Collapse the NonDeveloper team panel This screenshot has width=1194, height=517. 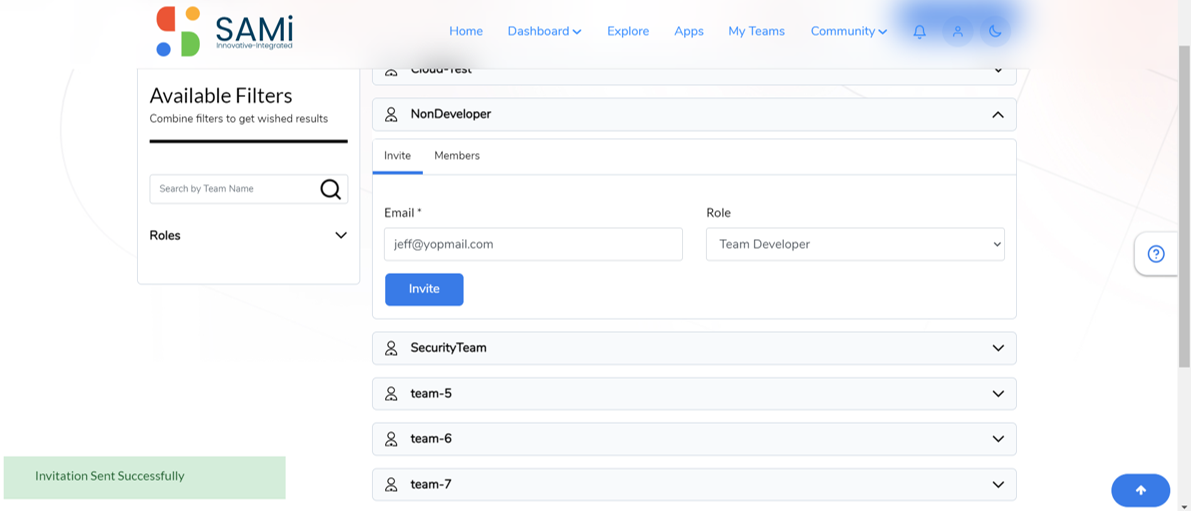coord(998,114)
